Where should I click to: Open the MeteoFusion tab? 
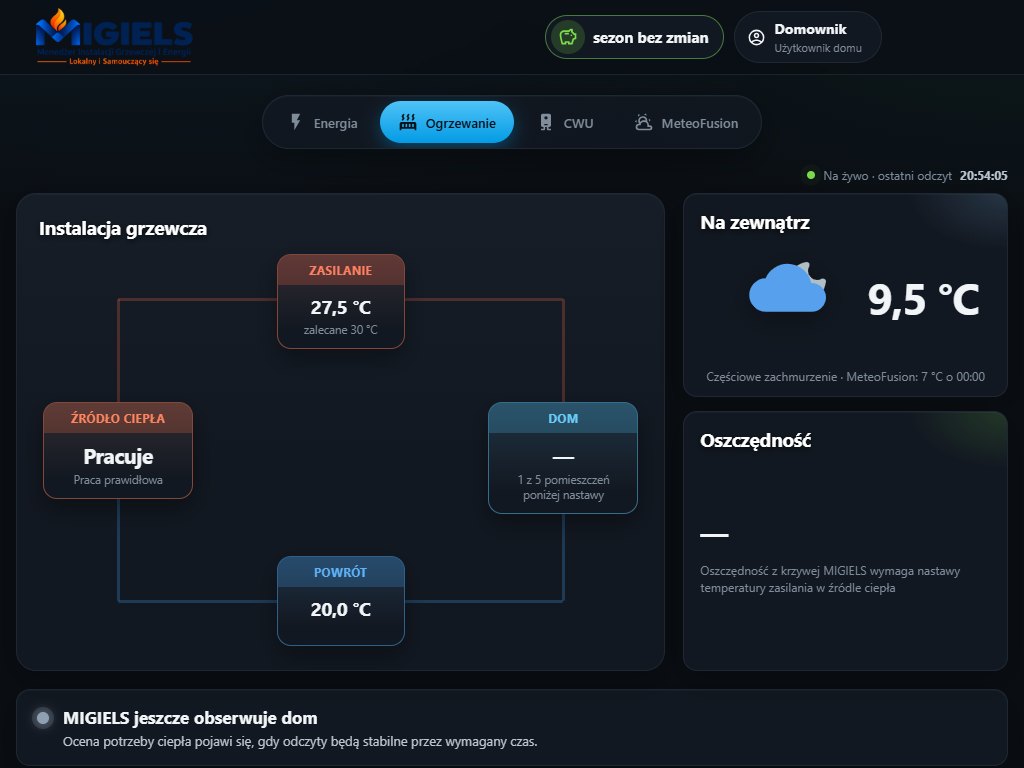(x=686, y=123)
